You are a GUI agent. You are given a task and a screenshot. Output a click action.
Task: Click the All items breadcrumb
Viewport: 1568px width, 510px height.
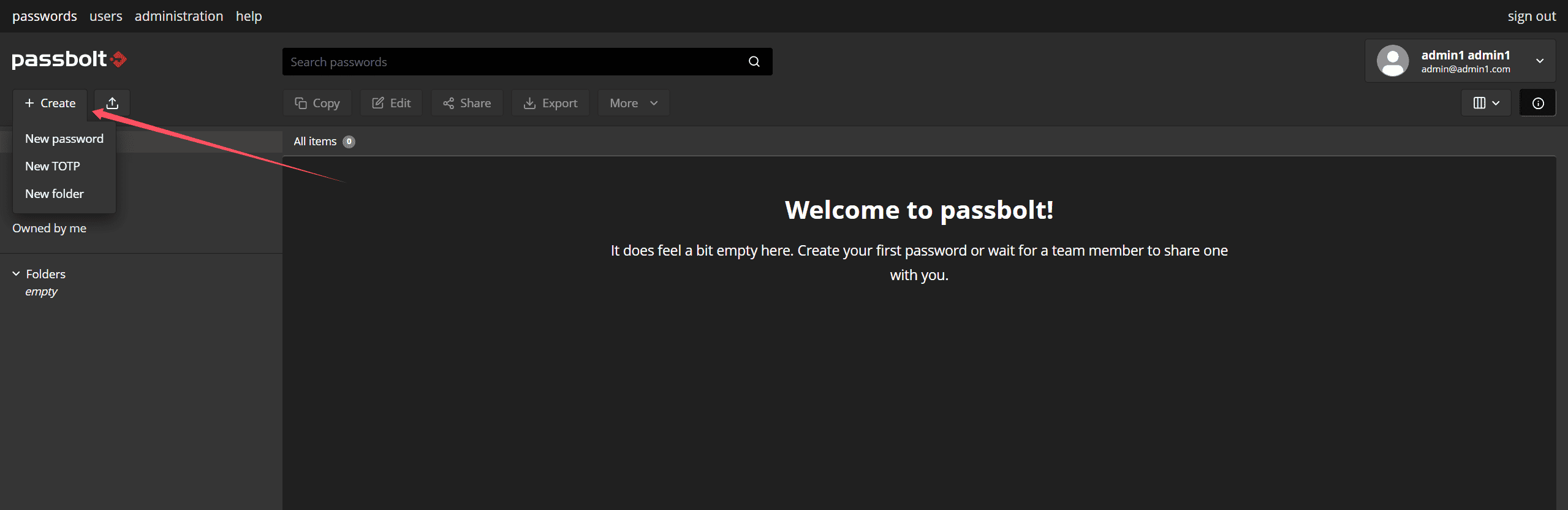click(x=315, y=142)
